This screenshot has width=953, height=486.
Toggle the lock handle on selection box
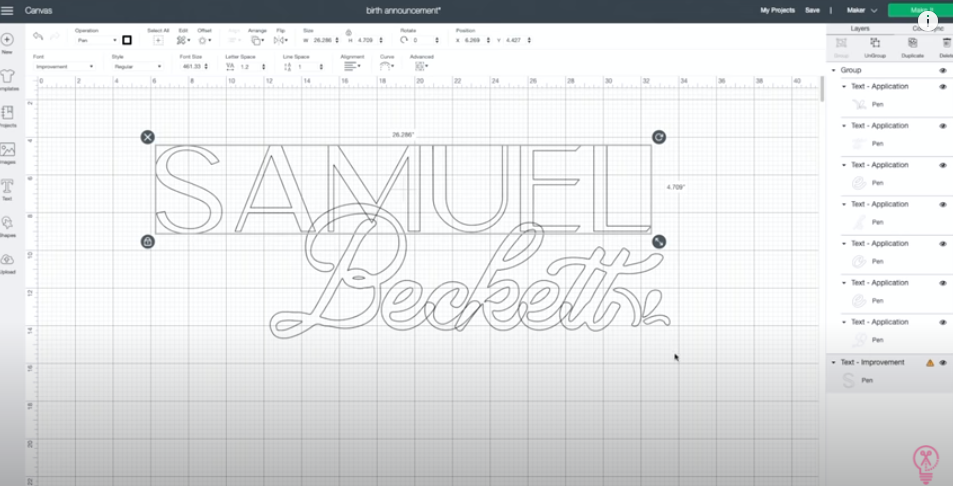click(x=147, y=242)
